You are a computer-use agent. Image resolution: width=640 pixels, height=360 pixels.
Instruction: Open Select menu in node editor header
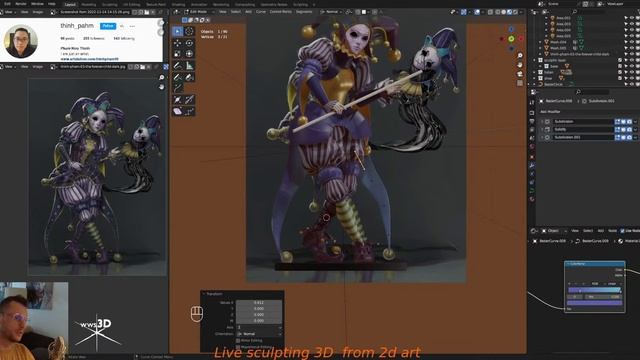click(588, 231)
